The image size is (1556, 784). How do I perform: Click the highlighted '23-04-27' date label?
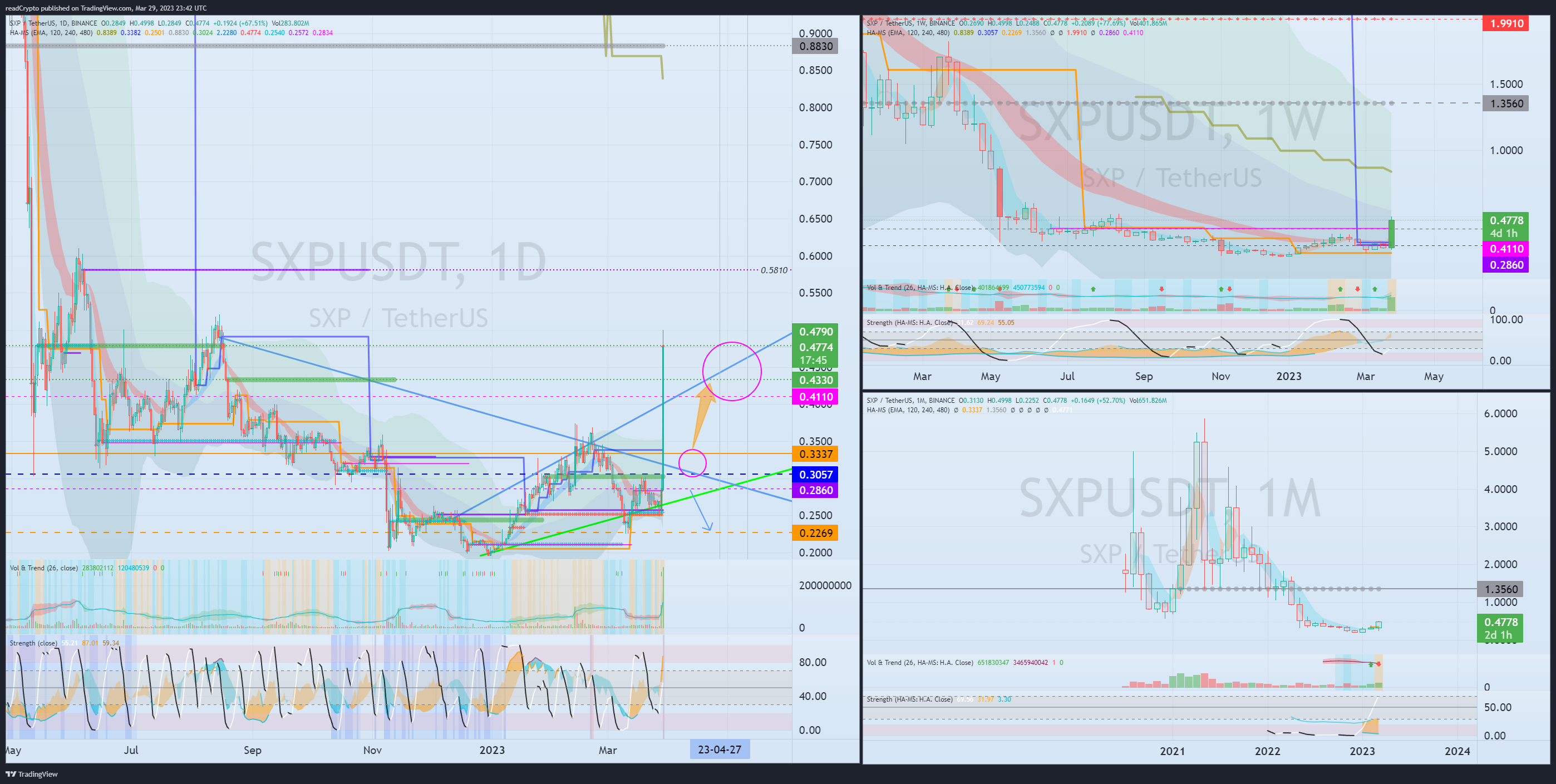720,750
